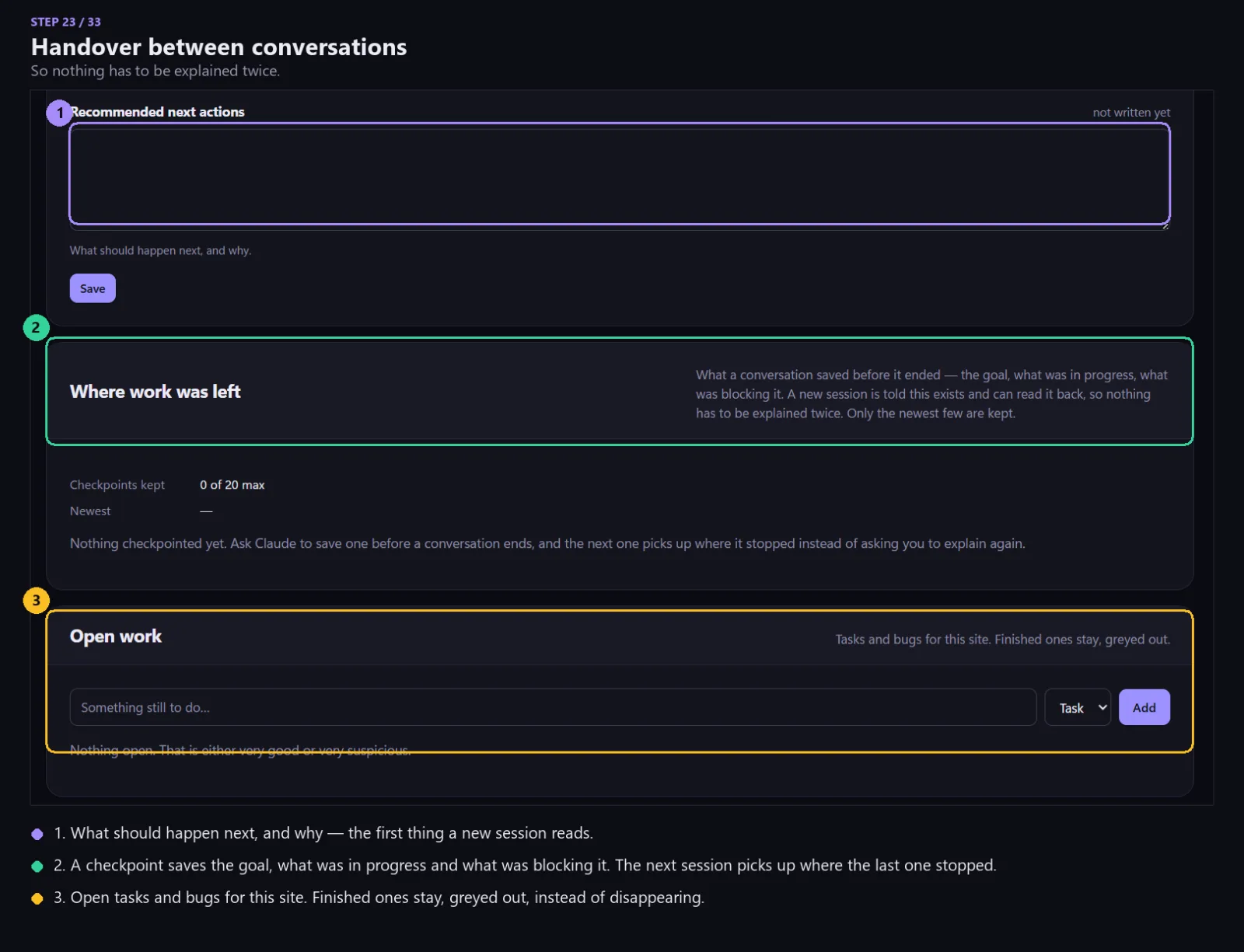The image size is (1244, 952).
Task: Click the 'Handover between conversations' title
Action: point(219,47)
